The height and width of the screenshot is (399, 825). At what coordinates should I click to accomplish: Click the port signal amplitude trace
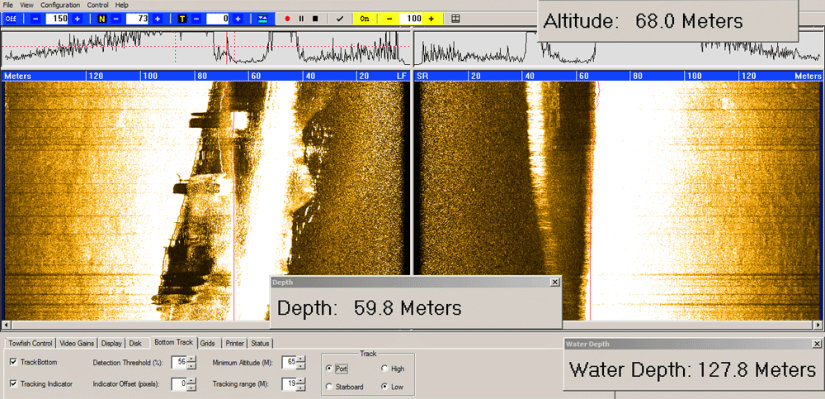coord(207,48)
